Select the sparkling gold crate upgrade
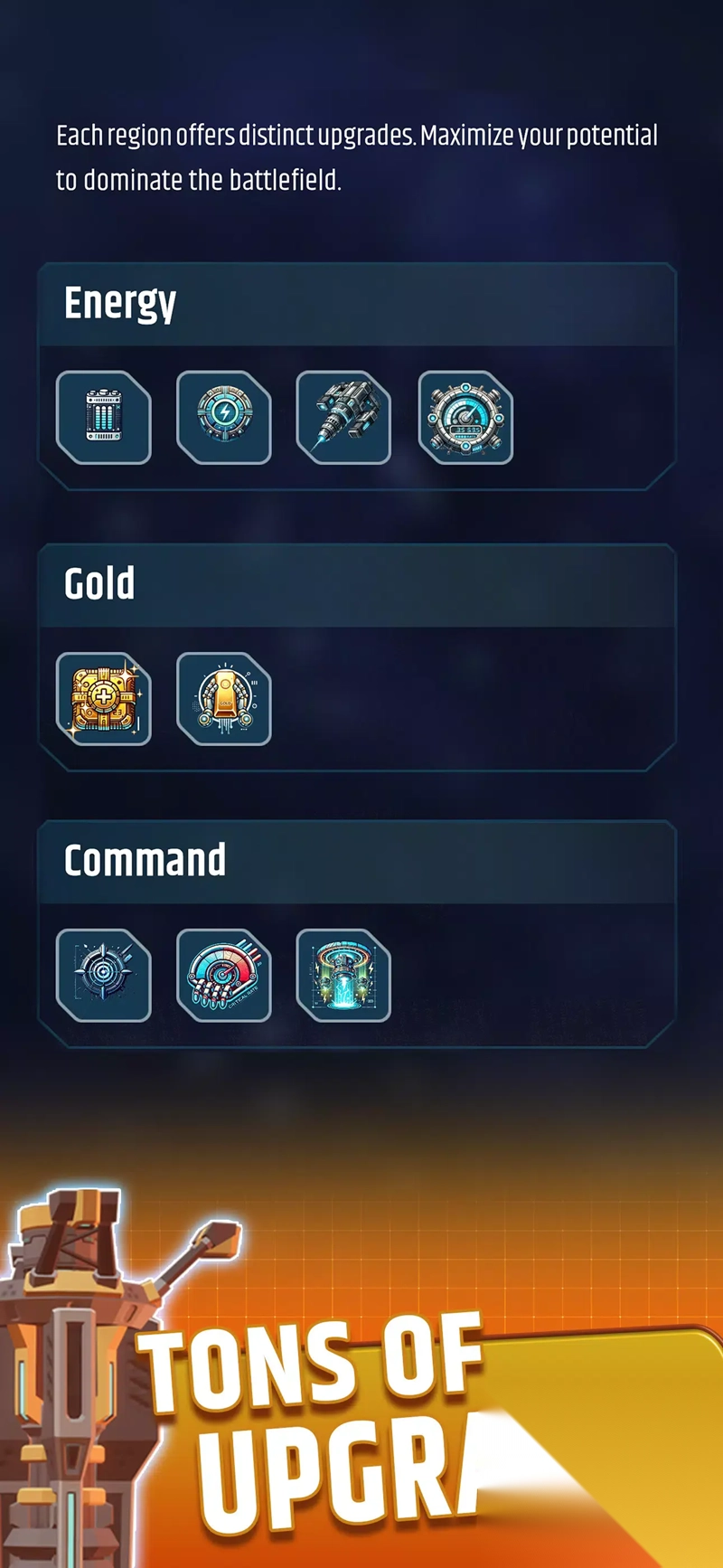Screen dimensions: 723x1568 click(x=104, y=699)
